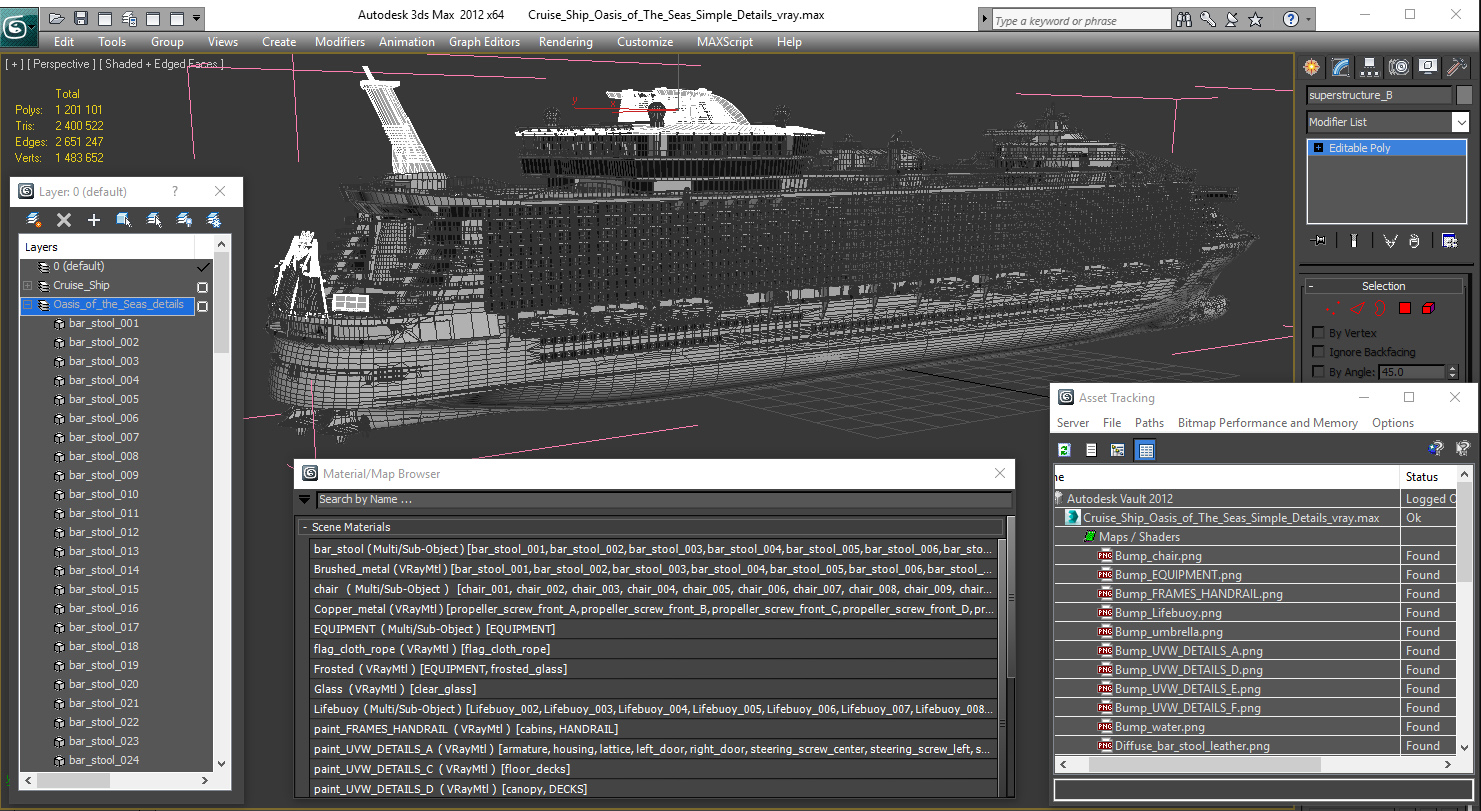Click the Search by Name field
Screen dimensions: 1481x811
664,499
